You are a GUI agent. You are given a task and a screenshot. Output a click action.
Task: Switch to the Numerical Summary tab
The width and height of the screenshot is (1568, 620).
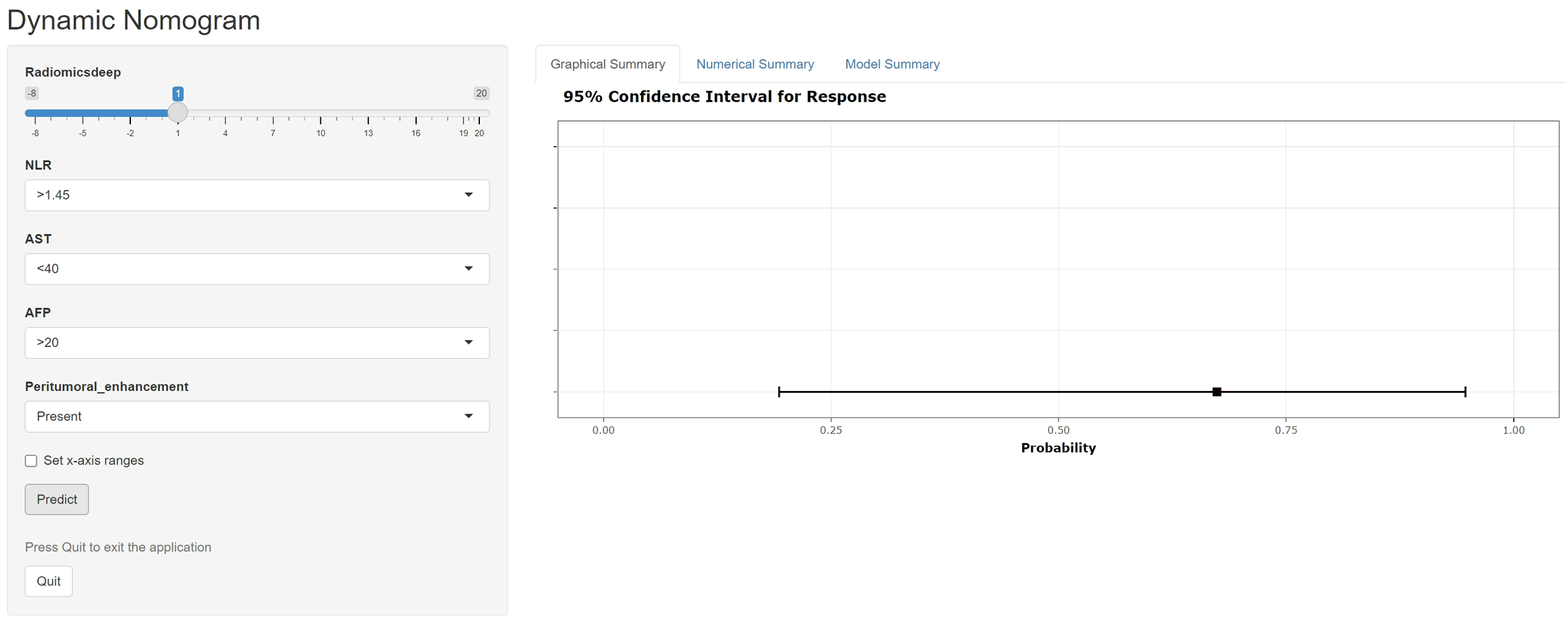[755, 64]
